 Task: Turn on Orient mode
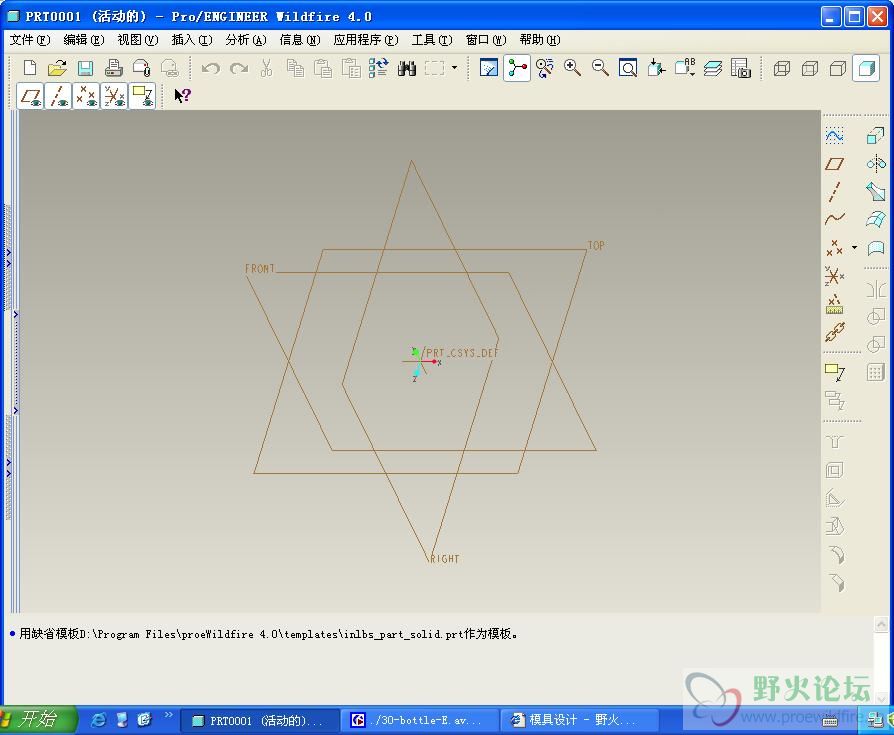click(544, 68)
